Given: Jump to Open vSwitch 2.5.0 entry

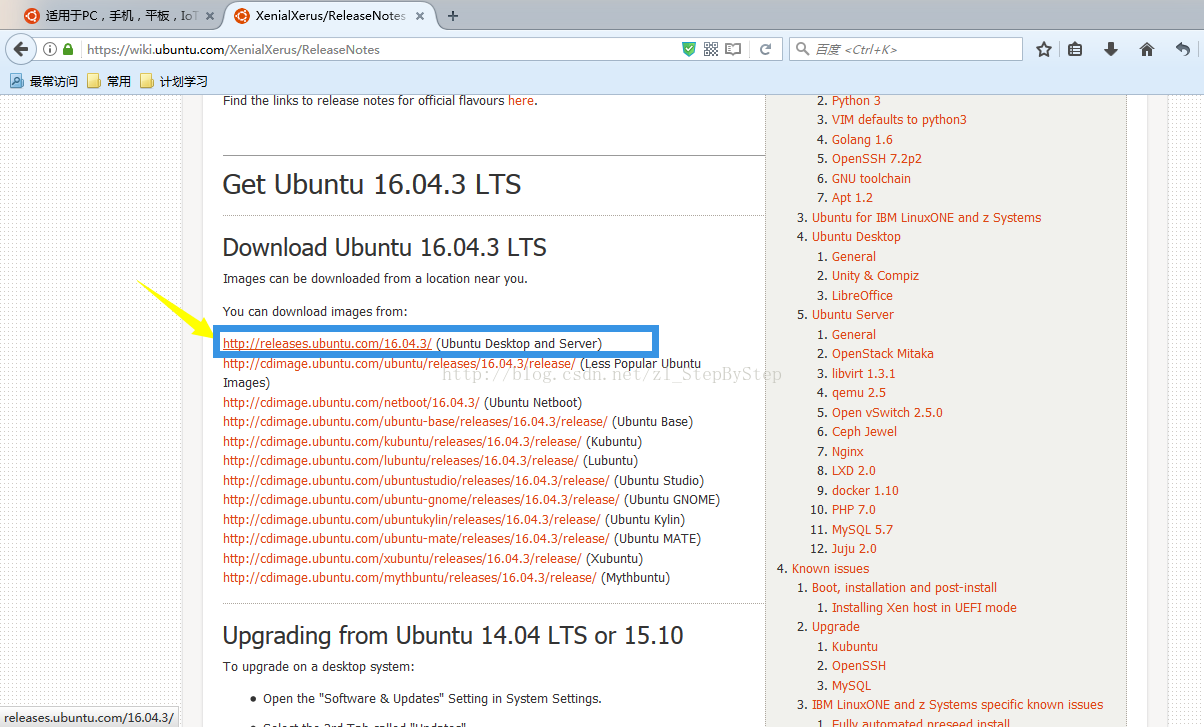Looking at the screenshot, I should coord(887,412).
